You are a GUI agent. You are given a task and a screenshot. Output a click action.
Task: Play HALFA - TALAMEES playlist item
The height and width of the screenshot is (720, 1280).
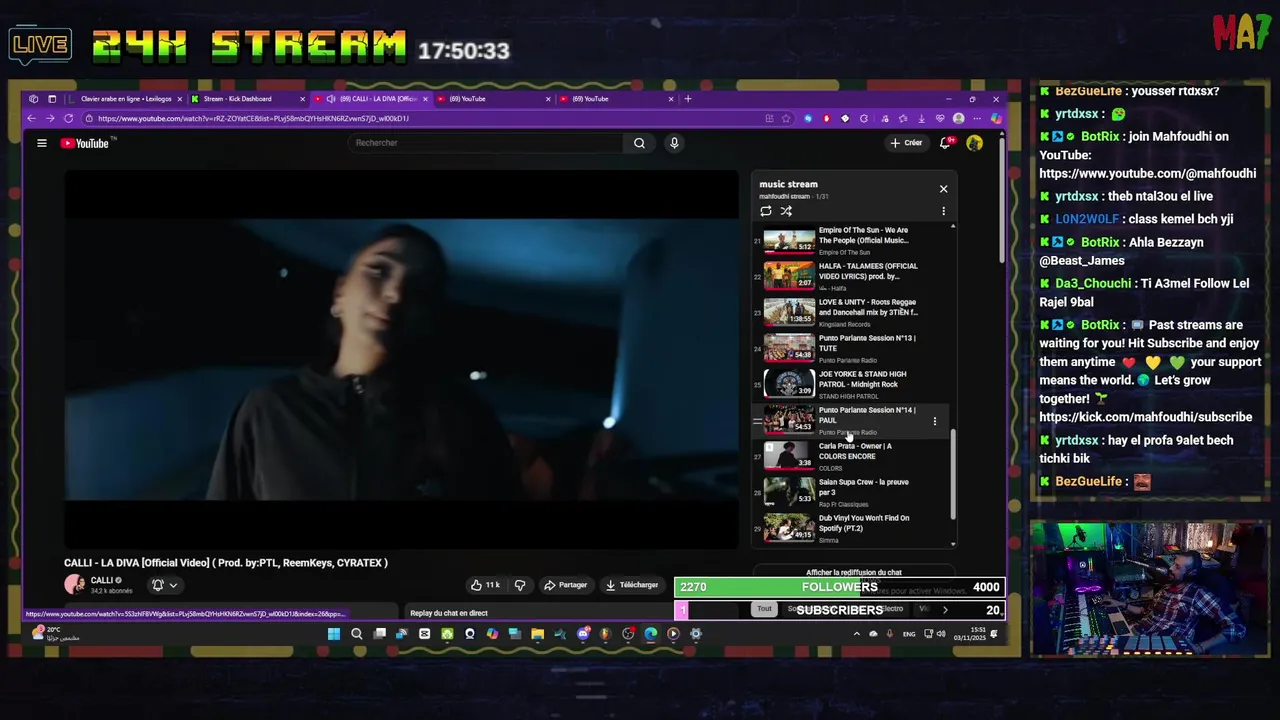coord(850,277)
